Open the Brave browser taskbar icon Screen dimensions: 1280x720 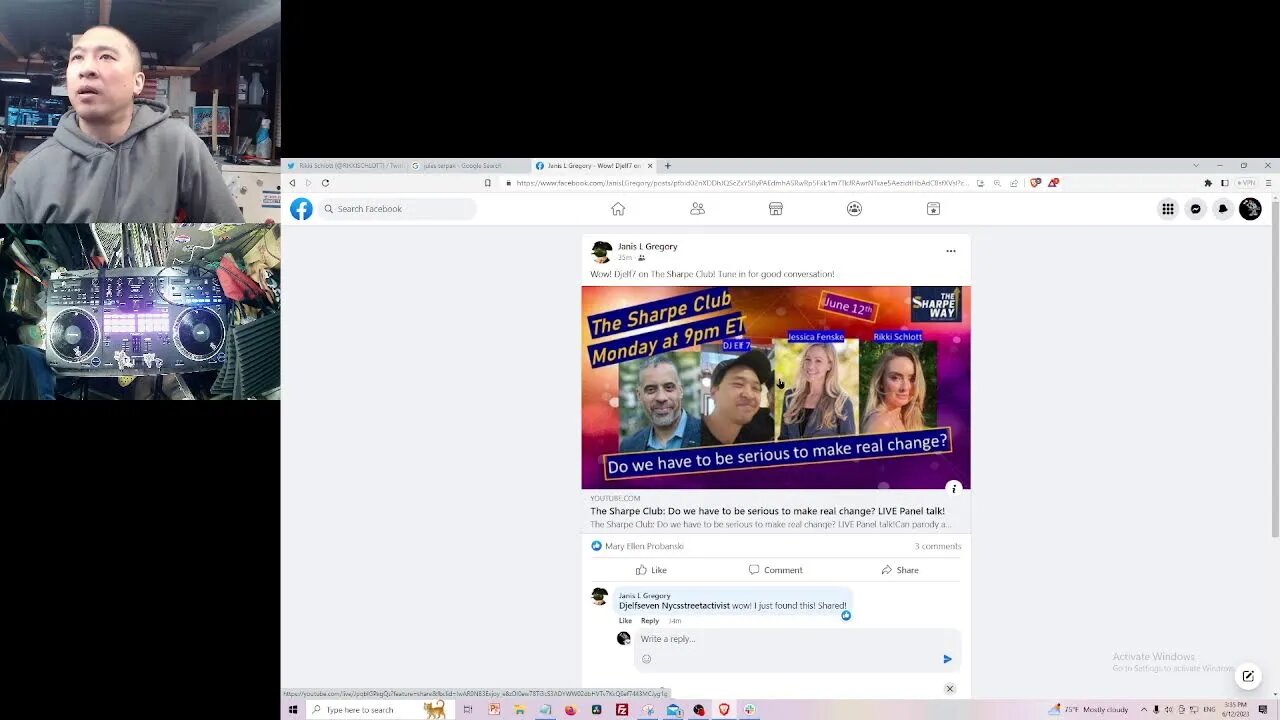(x=724, y=710)
